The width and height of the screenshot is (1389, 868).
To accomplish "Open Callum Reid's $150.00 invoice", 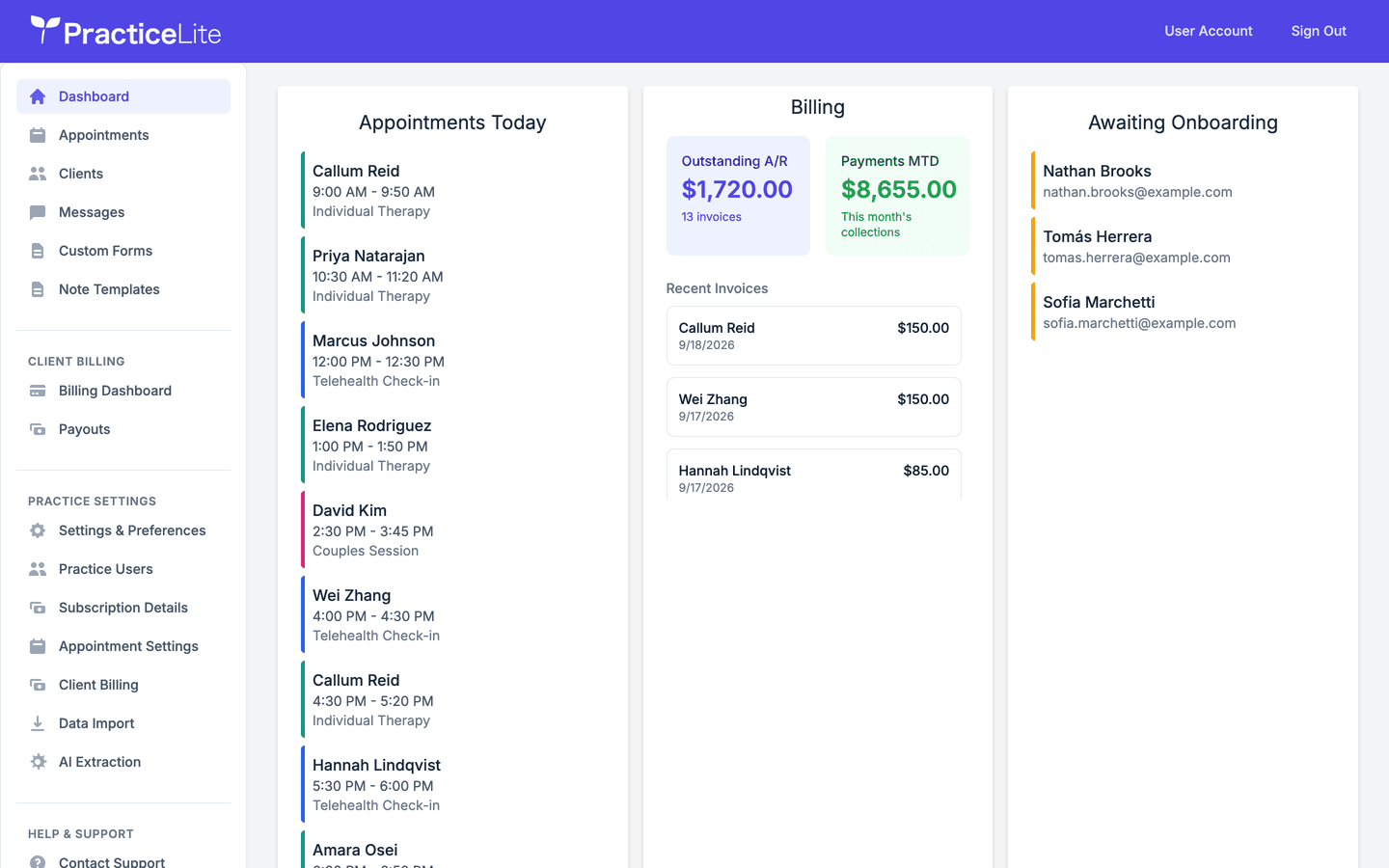I will point(814,336).
